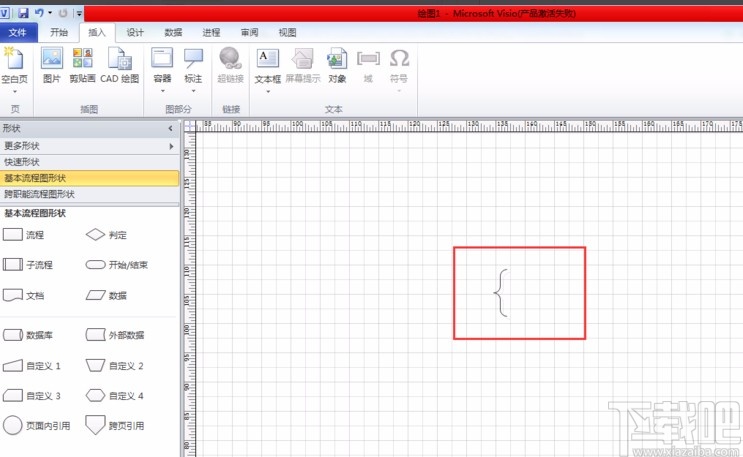Open the 数据 (Data) ribbon tab
The width and height of the screenshot is (743, 457).
click(173, 32)
